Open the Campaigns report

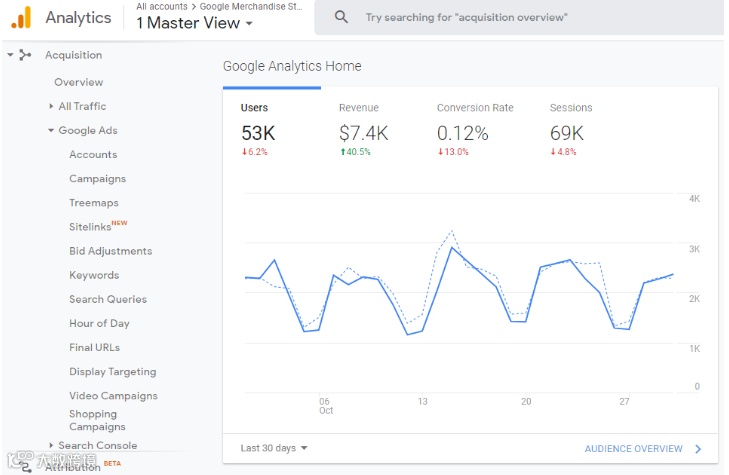[98, 179]
